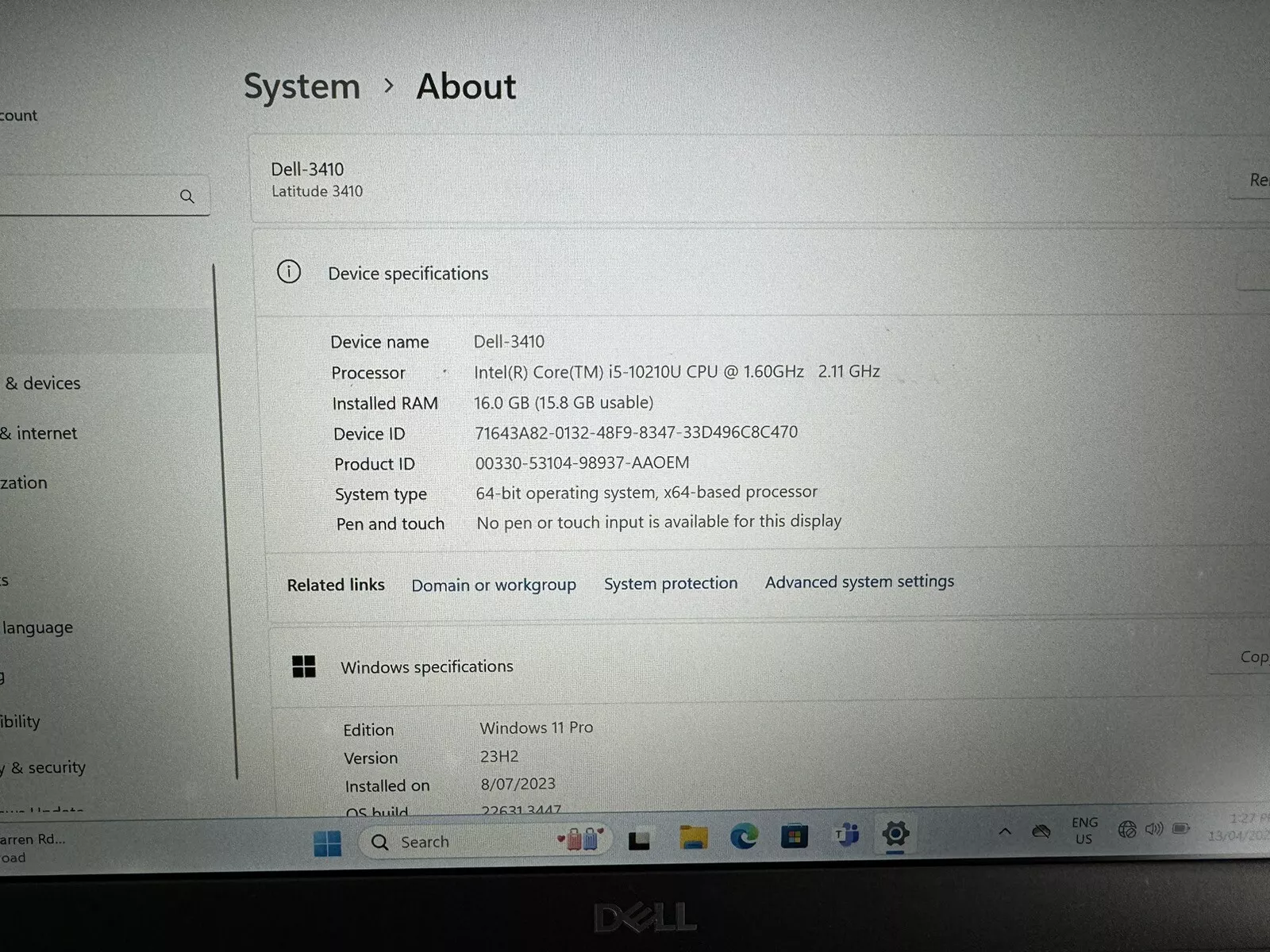Open Microsoft Edge from taskbar

[744, 836]
